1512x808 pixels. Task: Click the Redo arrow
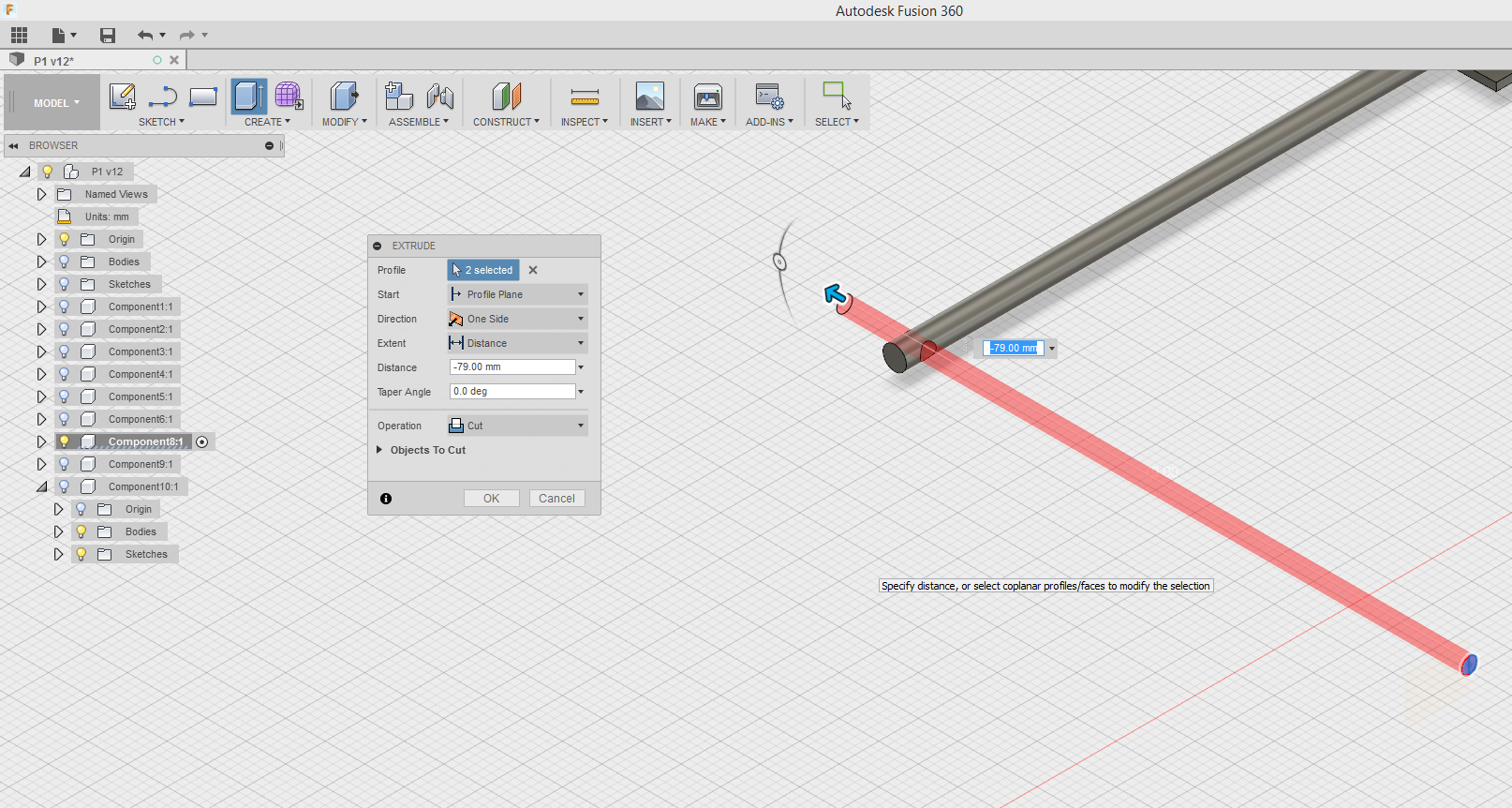coord(186,36)
